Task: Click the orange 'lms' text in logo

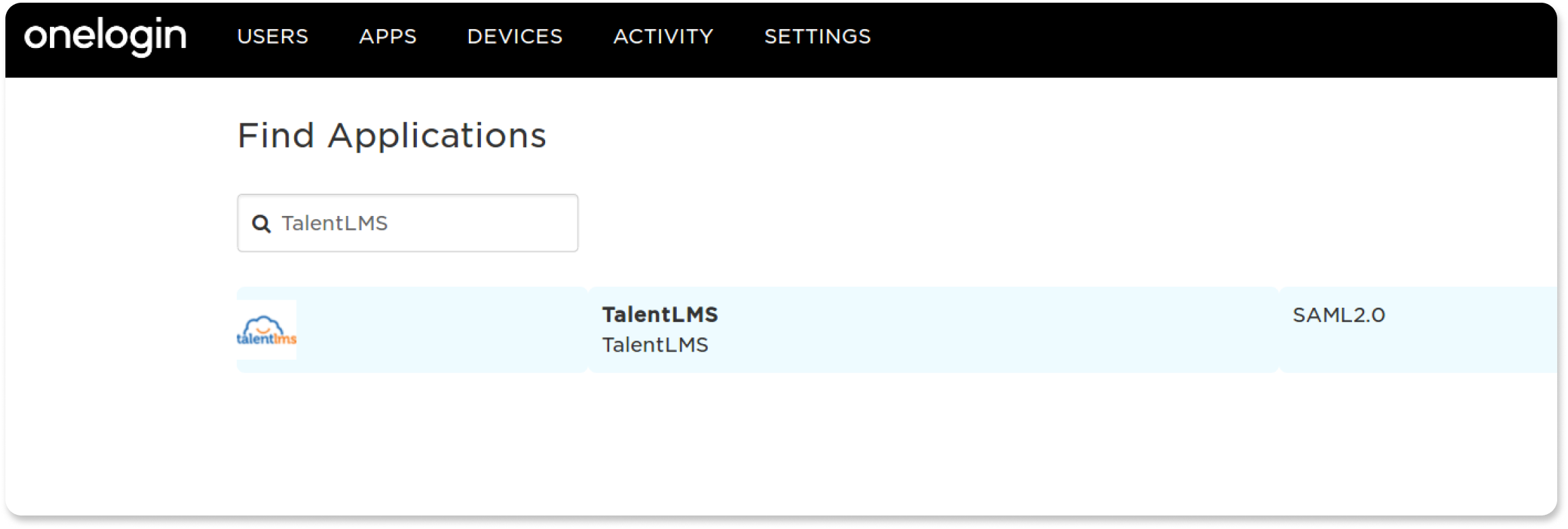Action: click(x=285, y=339)
